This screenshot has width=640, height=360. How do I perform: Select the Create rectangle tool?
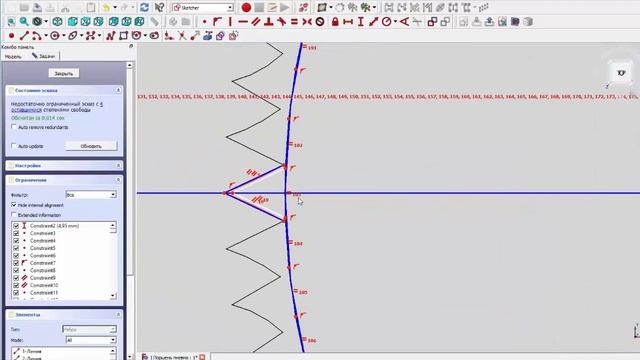click(x=123, y=36)
